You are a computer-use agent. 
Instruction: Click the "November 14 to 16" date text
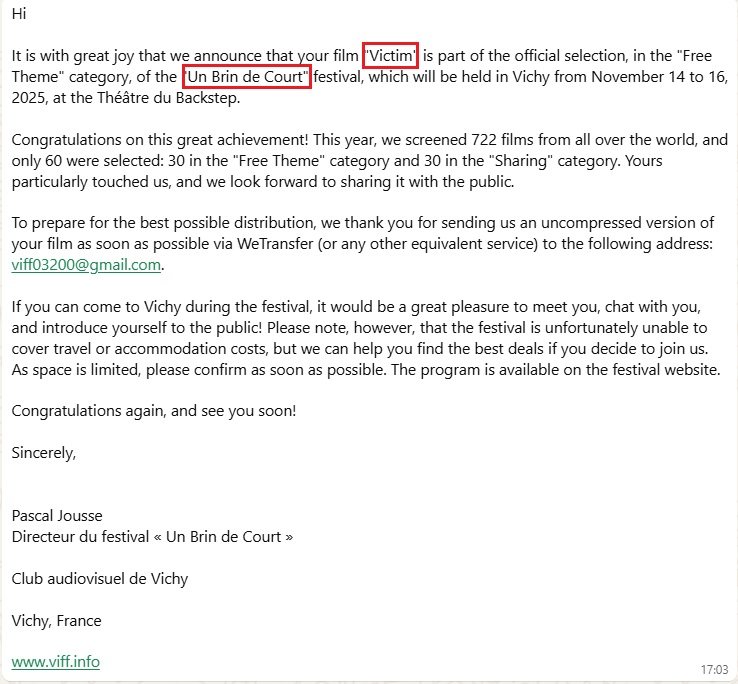click(659, 77)
